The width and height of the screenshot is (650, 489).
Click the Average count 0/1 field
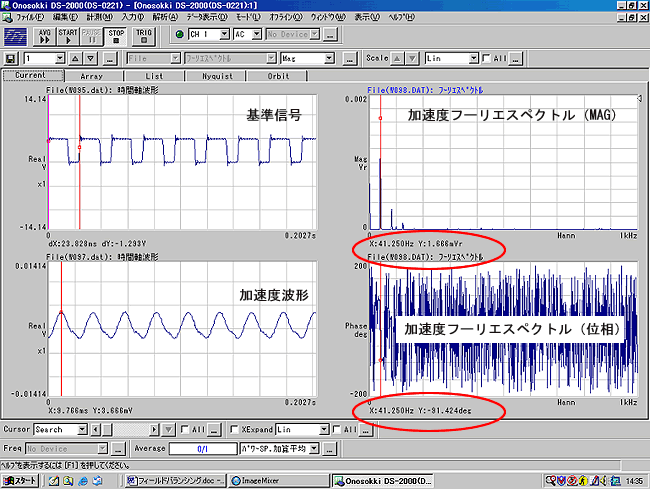[203, 449]
